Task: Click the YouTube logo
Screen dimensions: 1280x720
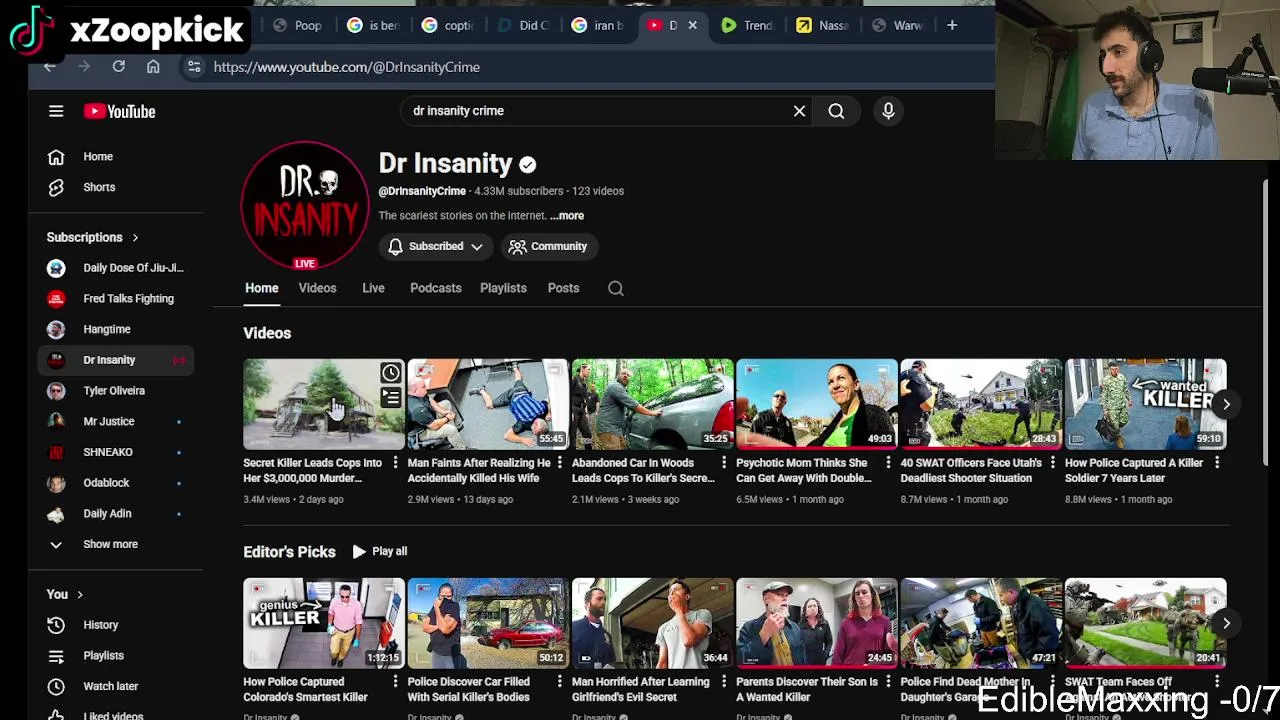Action: [x=119, y=111]
